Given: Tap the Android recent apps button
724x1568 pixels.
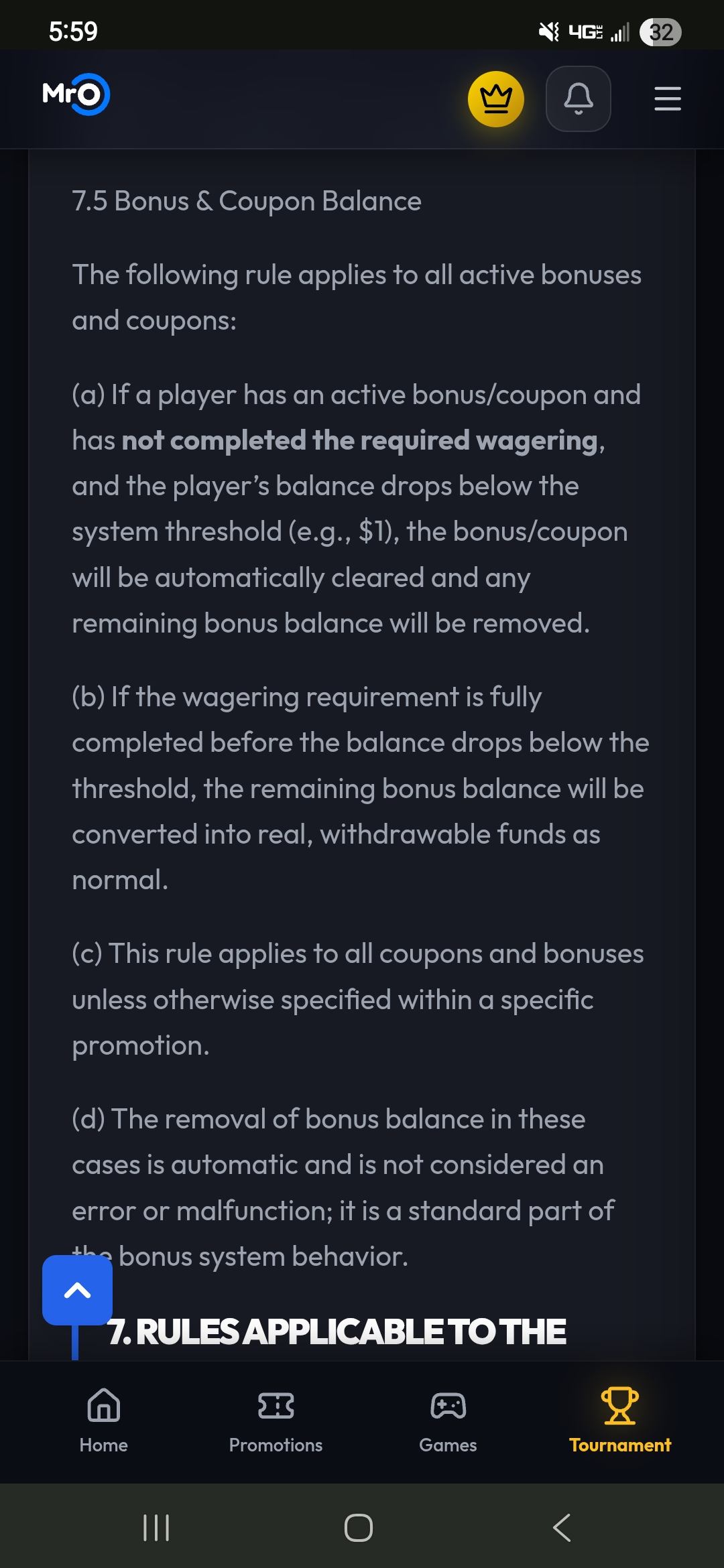Looking at the screenshot, I should coord(156,1528).
